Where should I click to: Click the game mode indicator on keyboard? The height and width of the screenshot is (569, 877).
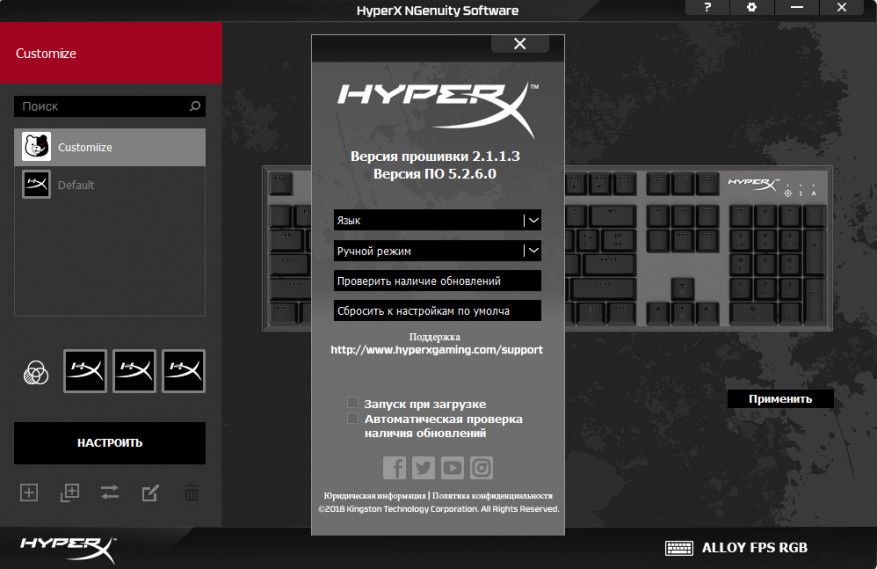[x=788, y=193]
